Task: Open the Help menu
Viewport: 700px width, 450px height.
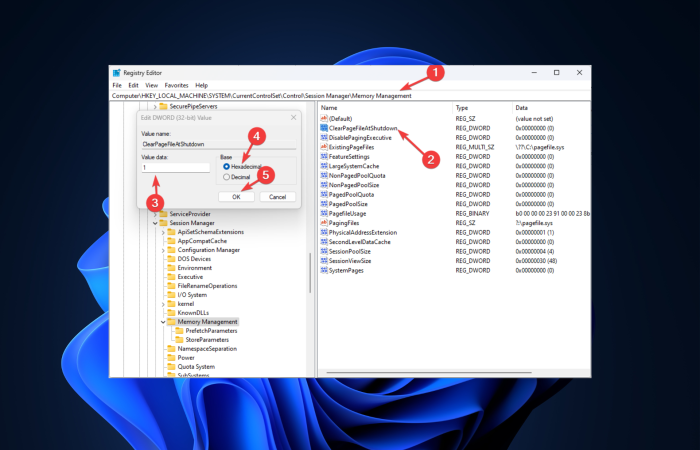Action: click(x=201, y=85)
